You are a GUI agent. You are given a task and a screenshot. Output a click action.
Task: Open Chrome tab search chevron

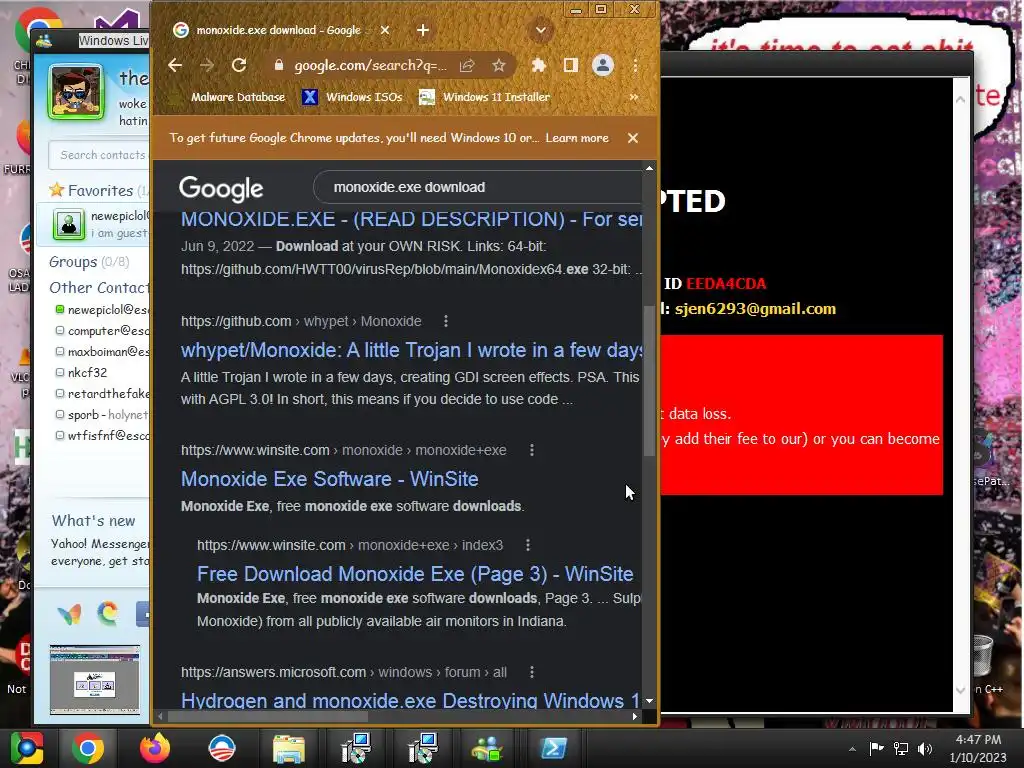tap(541, 30)
